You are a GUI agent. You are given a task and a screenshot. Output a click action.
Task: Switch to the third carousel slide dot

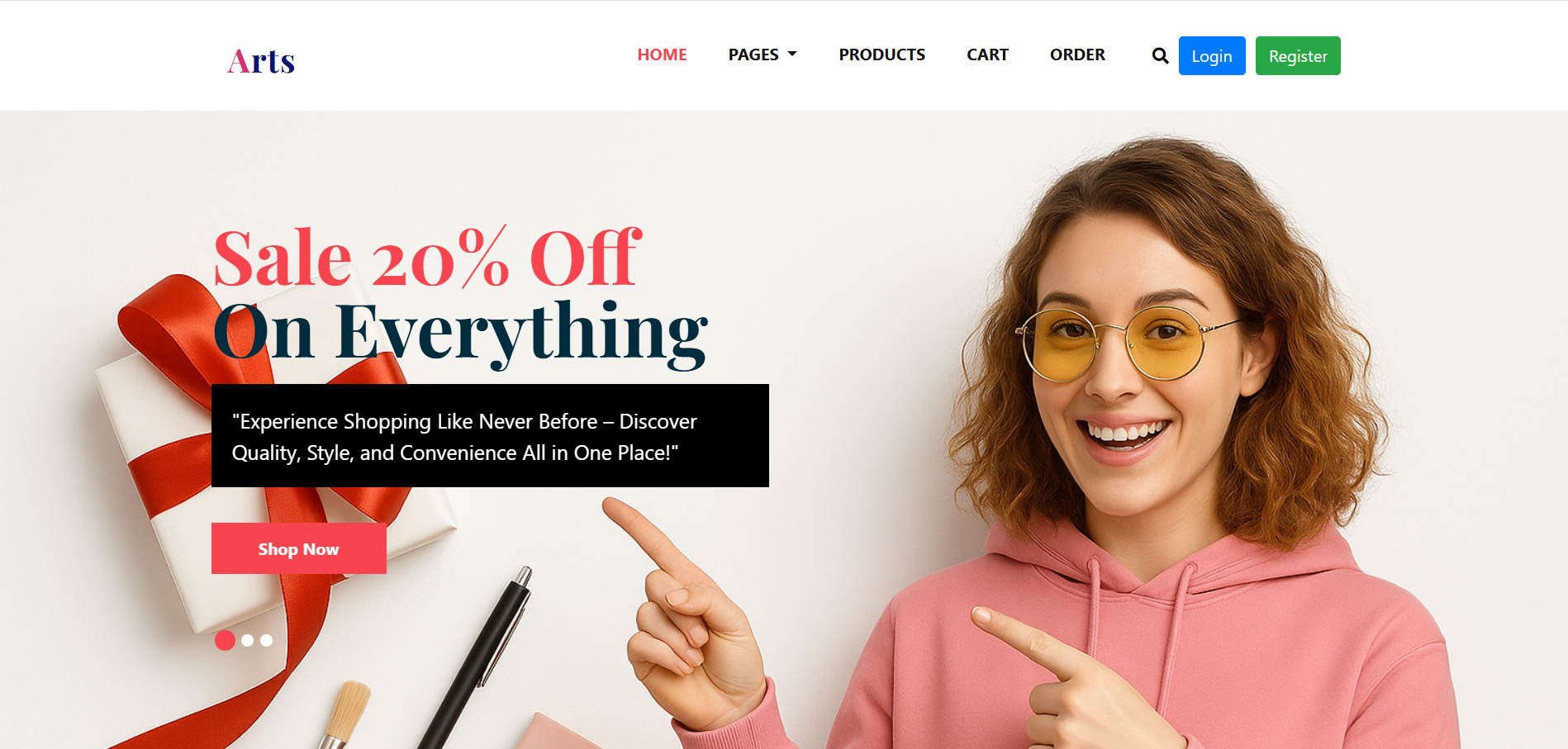pos(266,640)
